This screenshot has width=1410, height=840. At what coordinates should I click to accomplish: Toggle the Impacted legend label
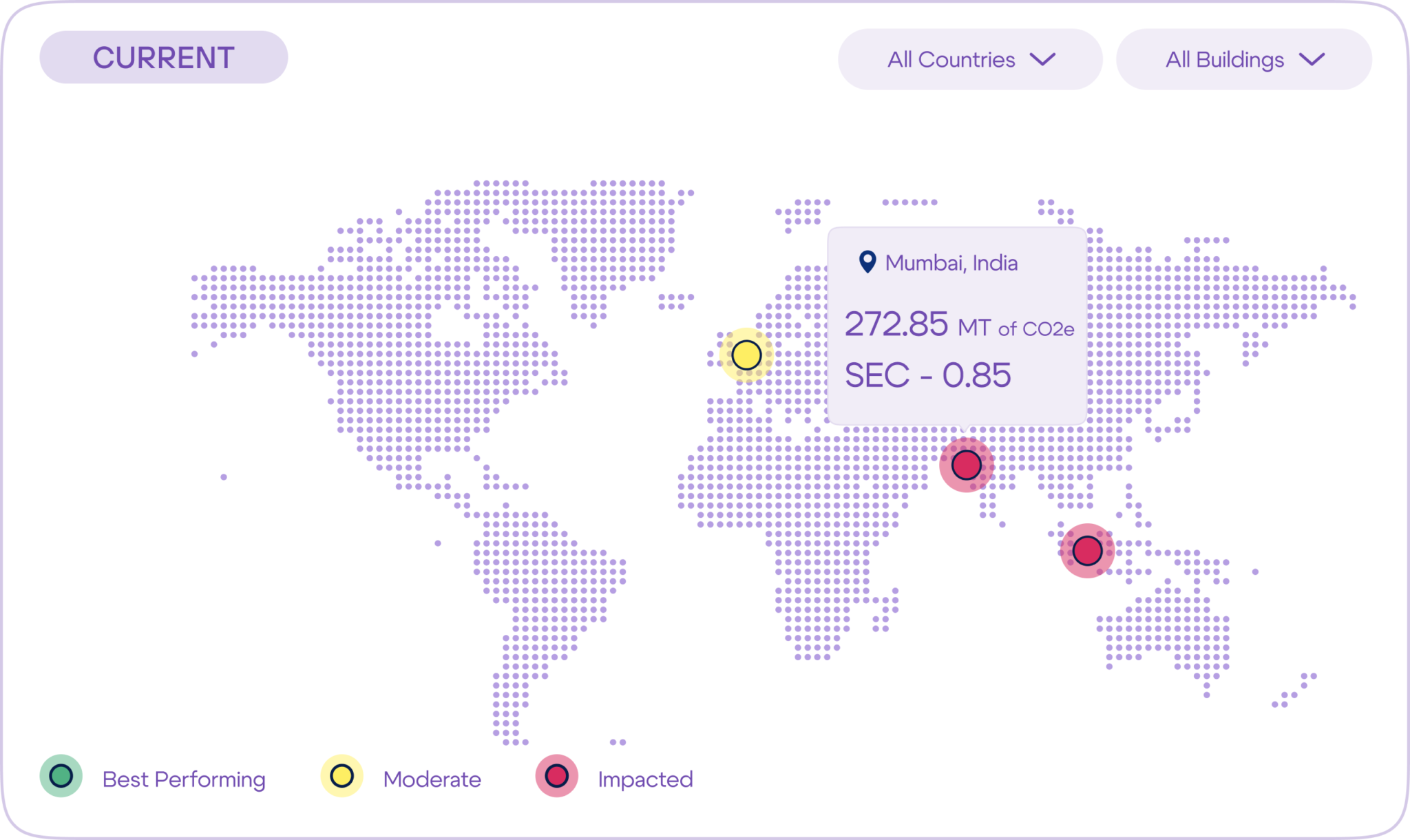[645, 779]
